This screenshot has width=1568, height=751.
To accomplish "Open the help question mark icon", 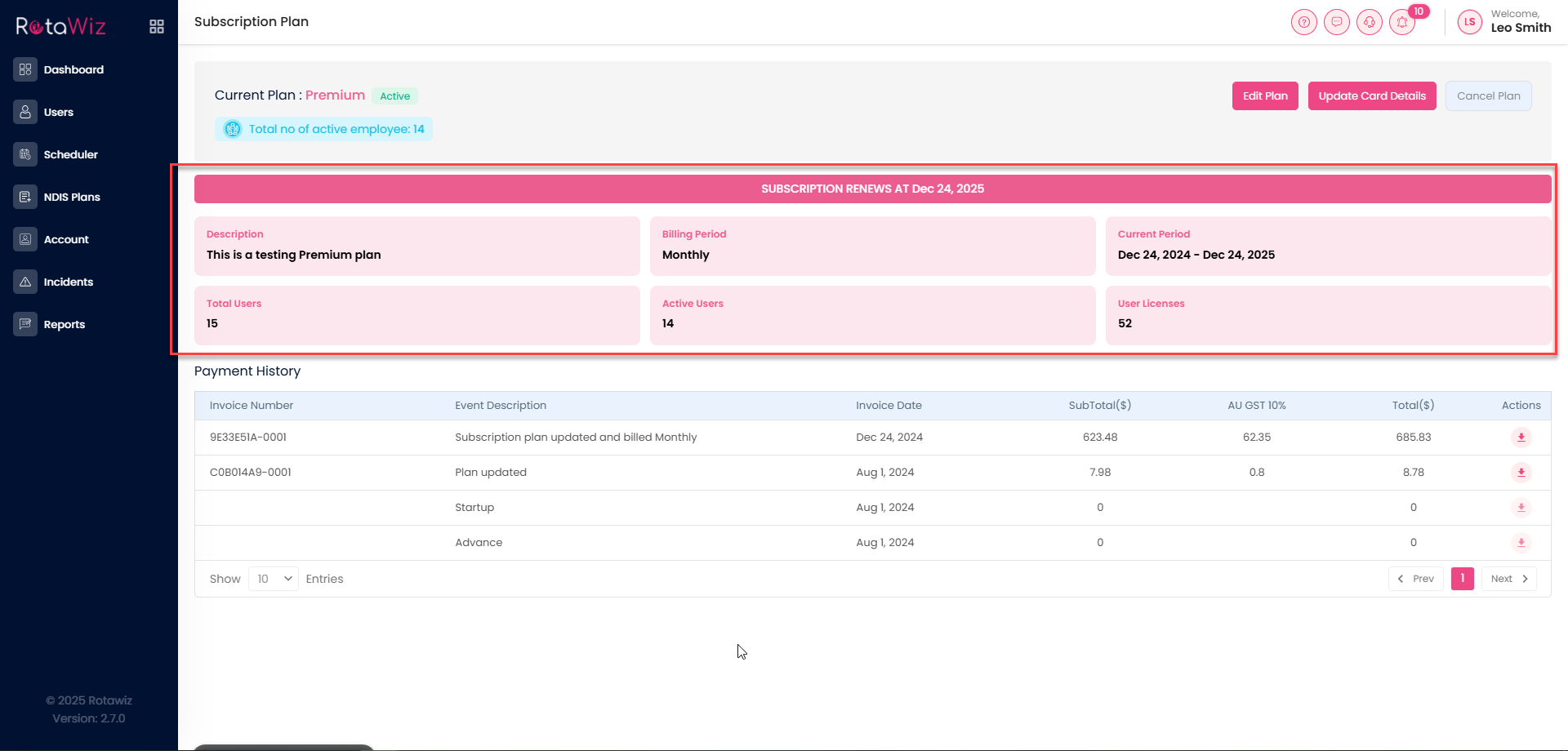I will click(1304, 22).
